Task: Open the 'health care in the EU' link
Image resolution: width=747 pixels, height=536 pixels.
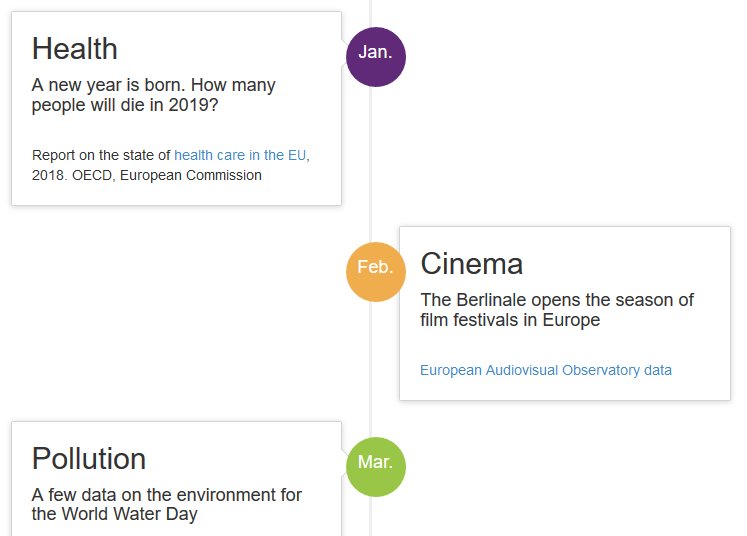Action: tap(240, 155)
